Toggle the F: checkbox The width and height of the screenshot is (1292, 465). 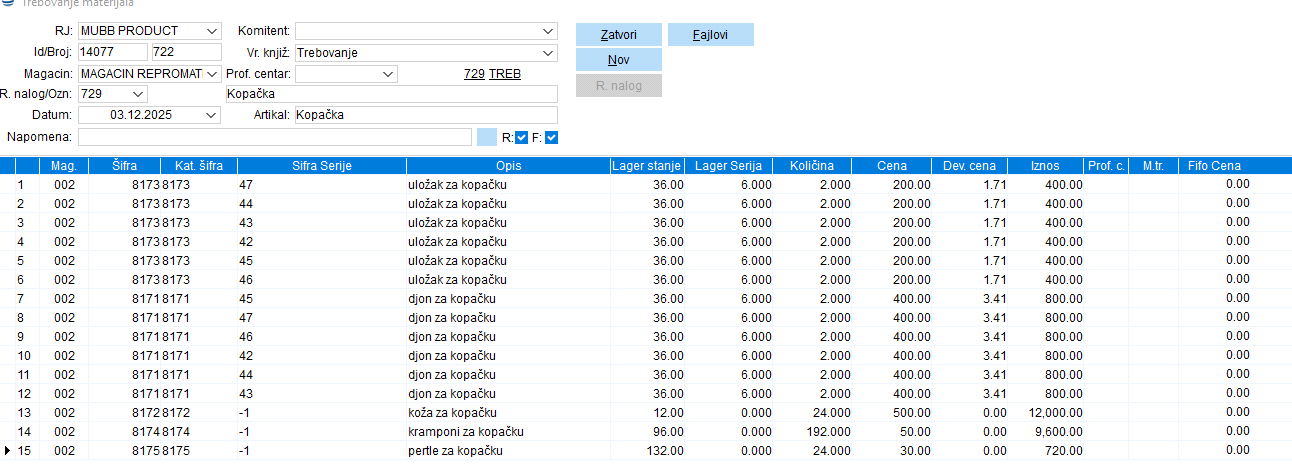[x=551, y=137]
